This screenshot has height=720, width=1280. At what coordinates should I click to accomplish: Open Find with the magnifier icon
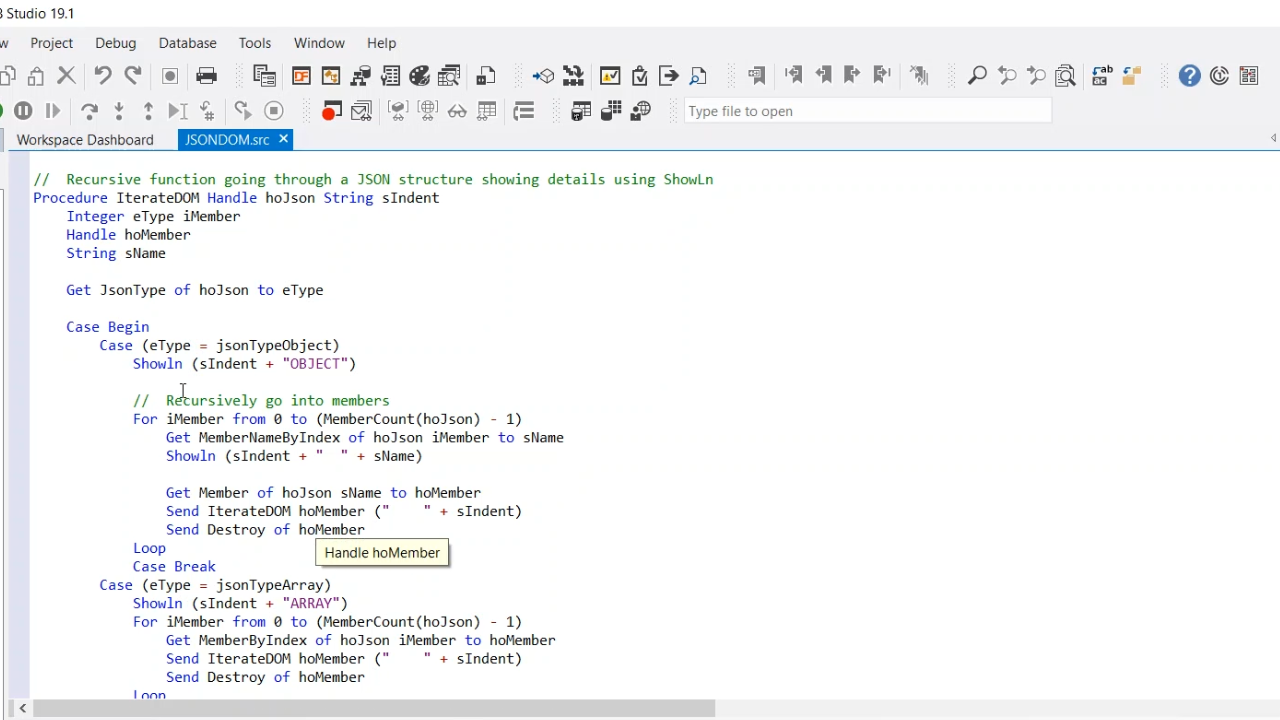click(x=977, y=76)
